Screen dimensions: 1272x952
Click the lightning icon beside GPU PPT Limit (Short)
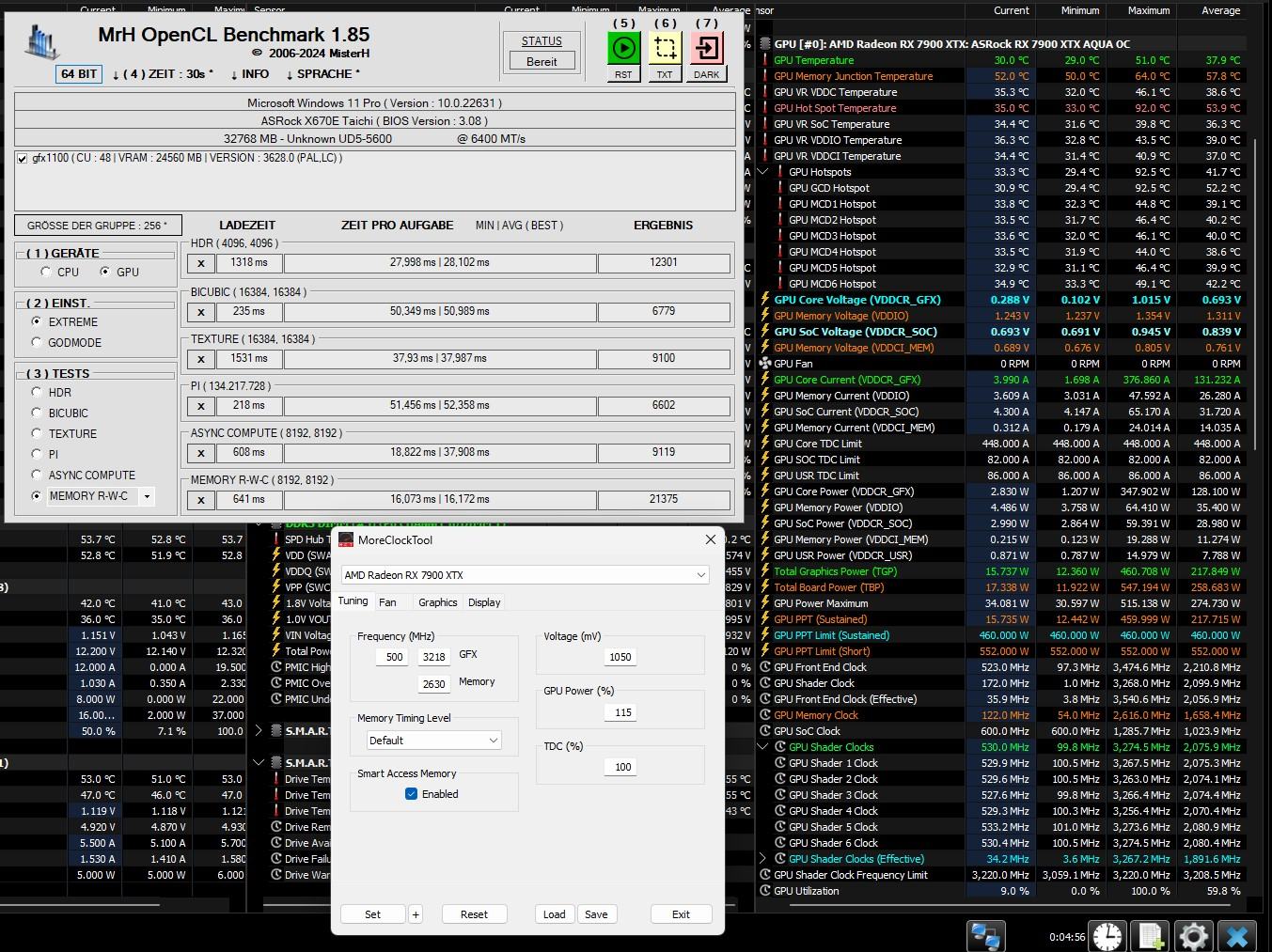pos(765,651)
